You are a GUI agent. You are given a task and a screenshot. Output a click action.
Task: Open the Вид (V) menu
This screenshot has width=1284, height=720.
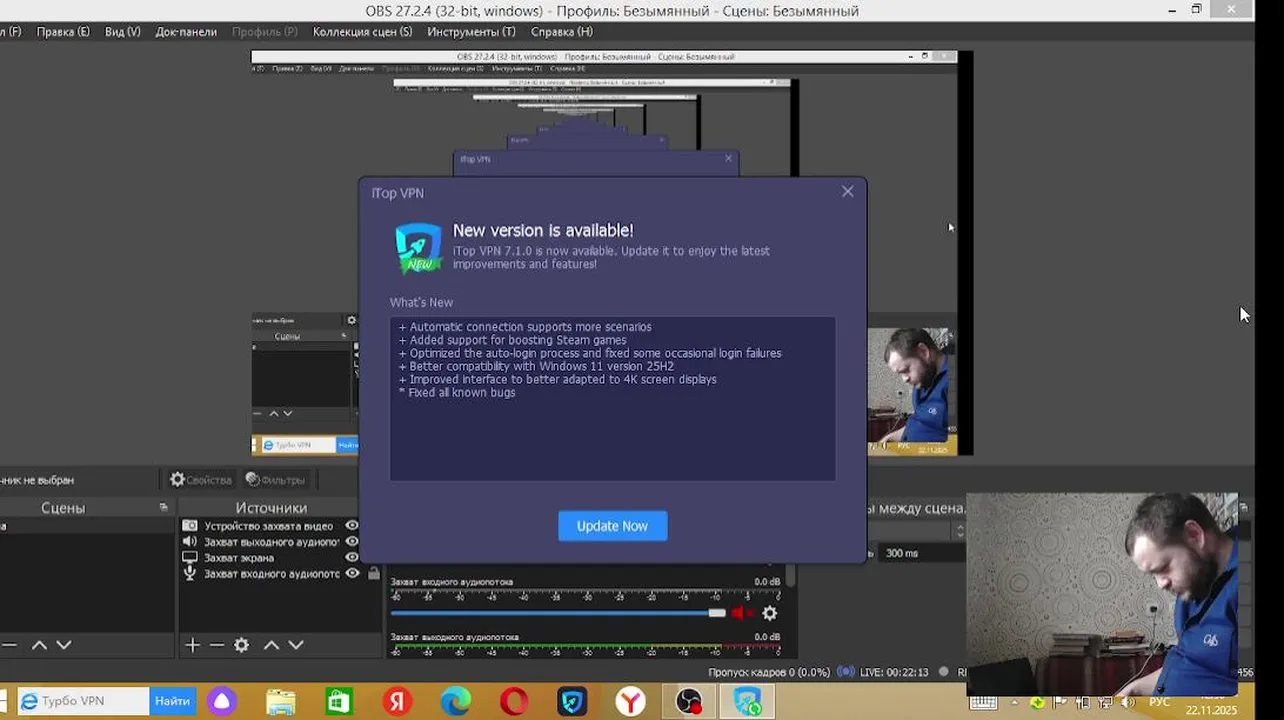click(122, 32)
